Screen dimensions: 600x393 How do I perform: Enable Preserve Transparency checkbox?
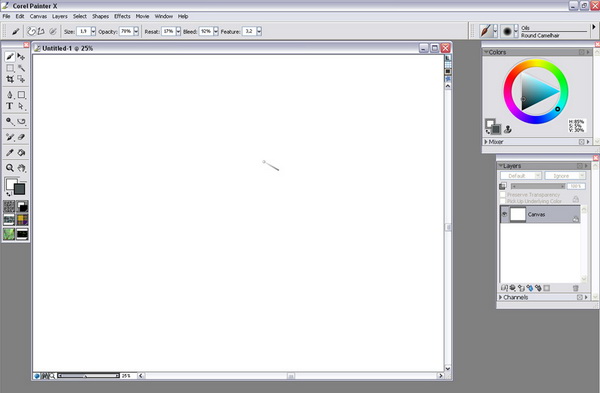pos(503,195)
